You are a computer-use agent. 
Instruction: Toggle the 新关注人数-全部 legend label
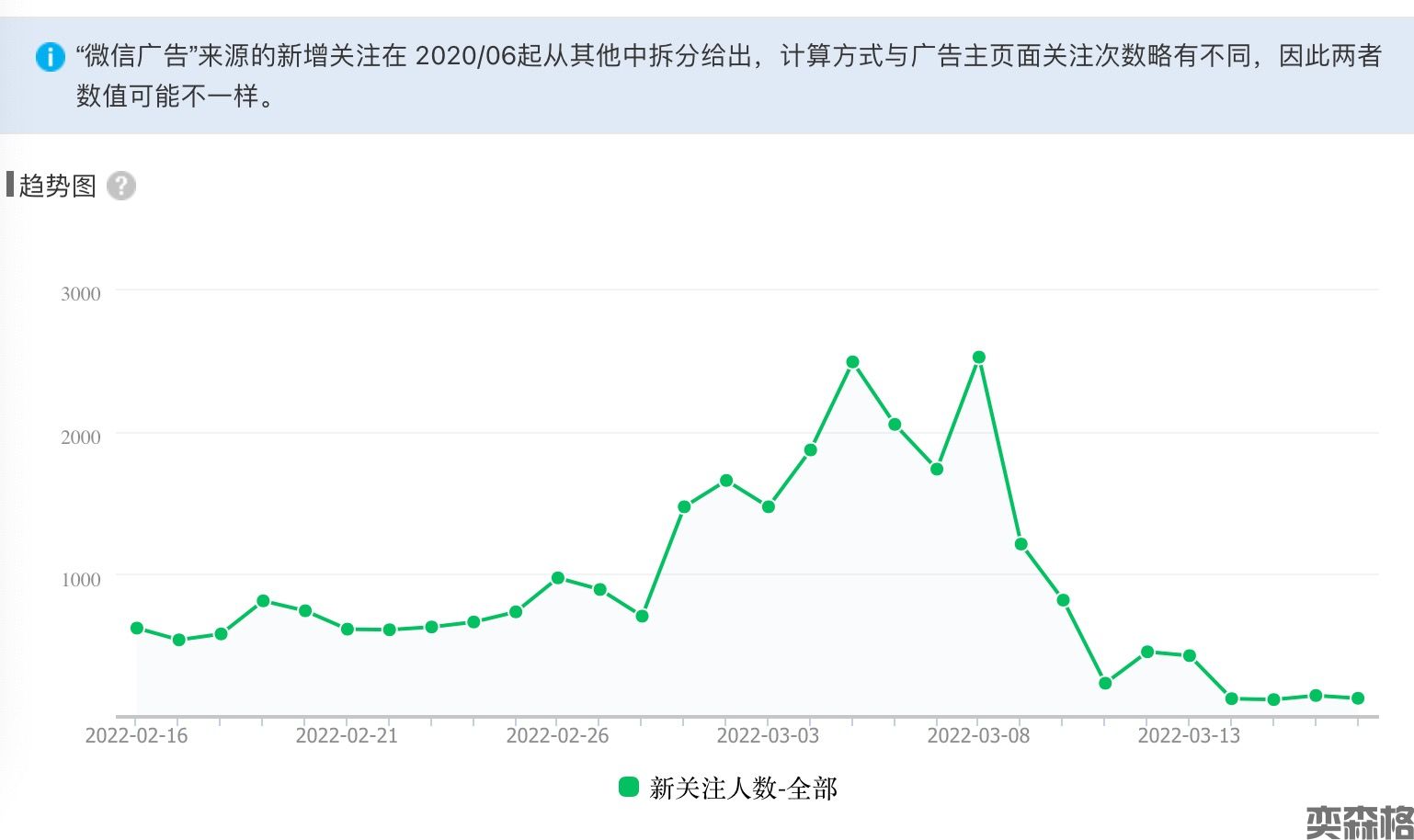pyautogui.click(x=743, y=789)
